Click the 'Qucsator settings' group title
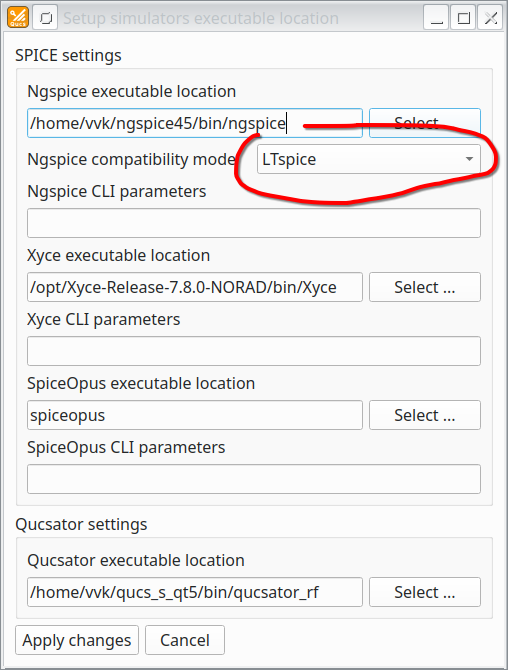Viewport: 508px width, 670px height. [x=81, y=524]
